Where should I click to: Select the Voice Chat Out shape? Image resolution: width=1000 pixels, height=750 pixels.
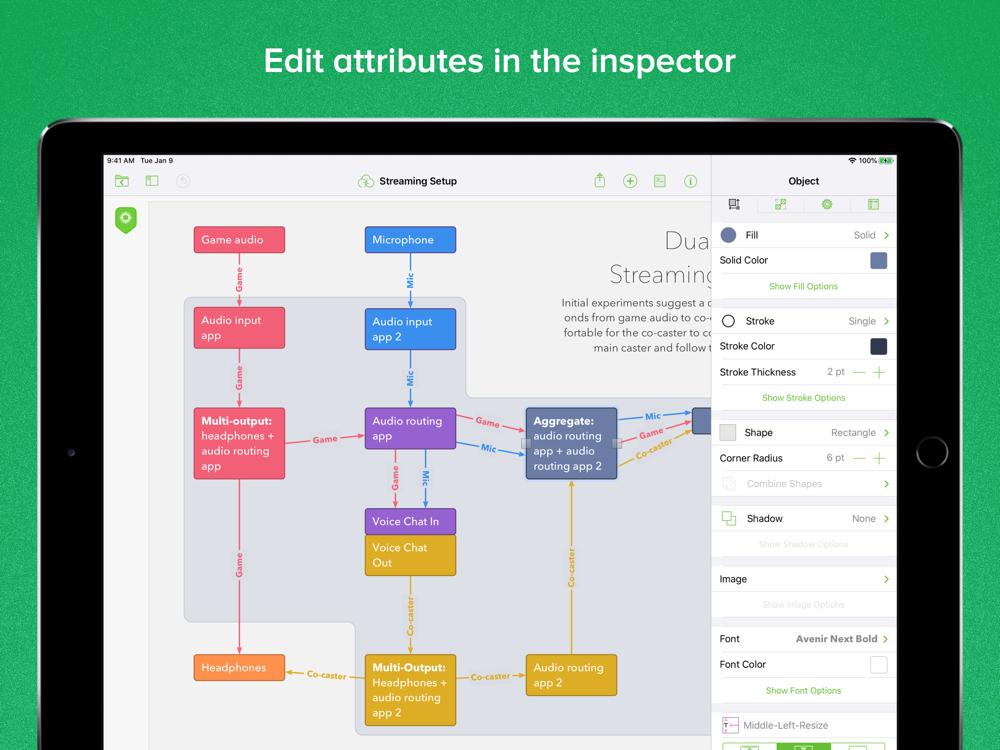pyautogui.click(x=410, y=555)
